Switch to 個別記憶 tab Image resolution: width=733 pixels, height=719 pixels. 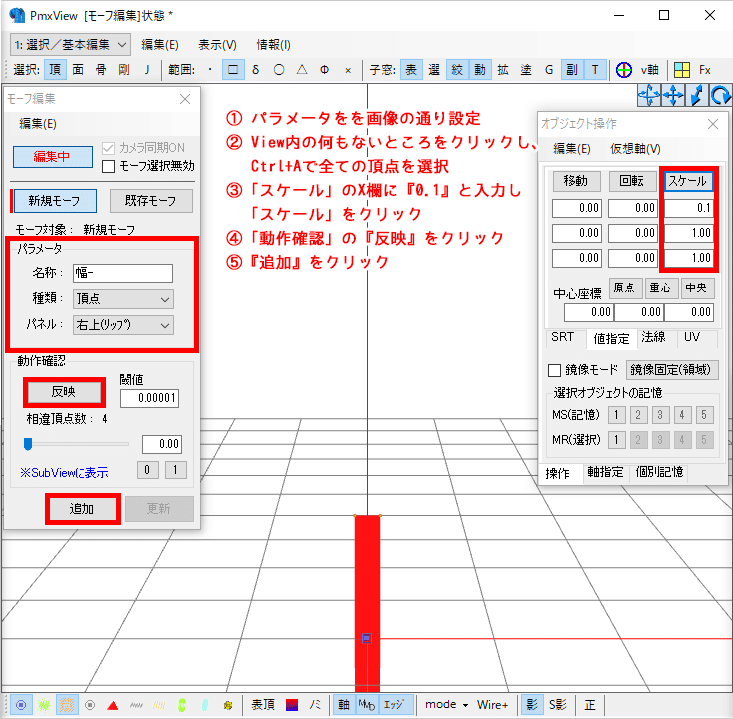(659, 472)
